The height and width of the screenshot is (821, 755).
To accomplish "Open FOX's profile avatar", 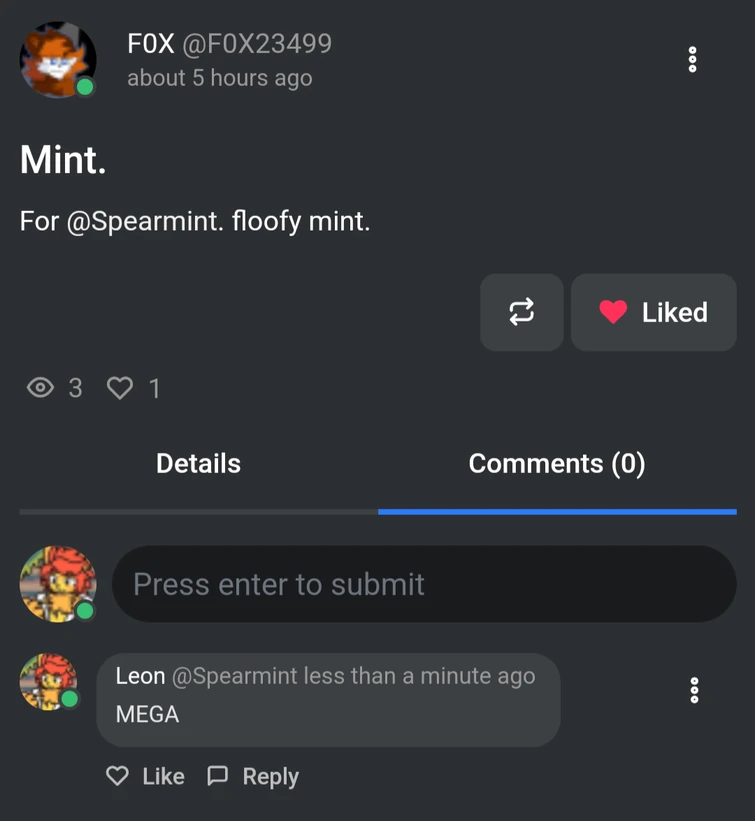I will 58,60.
